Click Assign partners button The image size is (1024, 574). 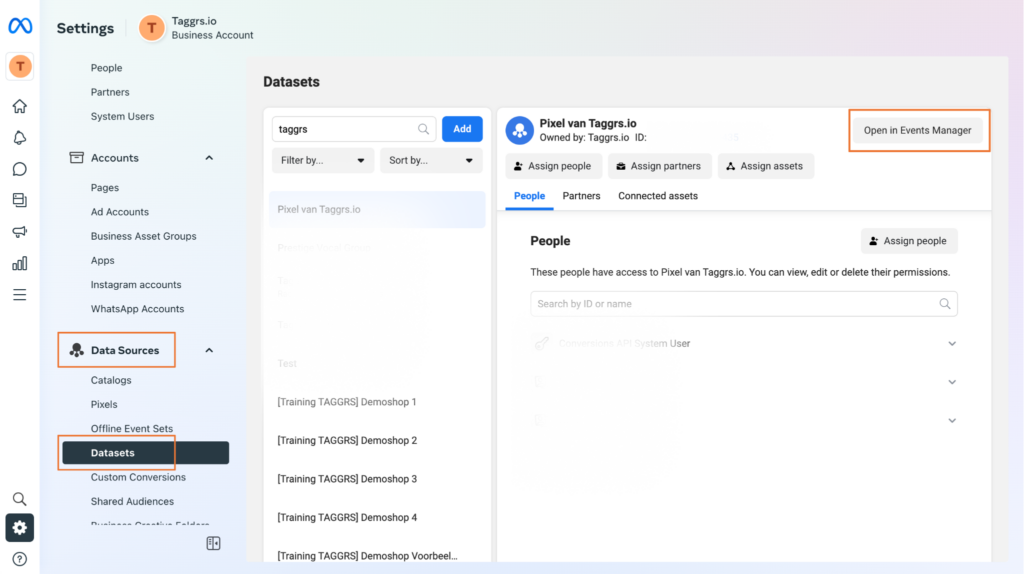pyautogui.click(x=660, y=166)
